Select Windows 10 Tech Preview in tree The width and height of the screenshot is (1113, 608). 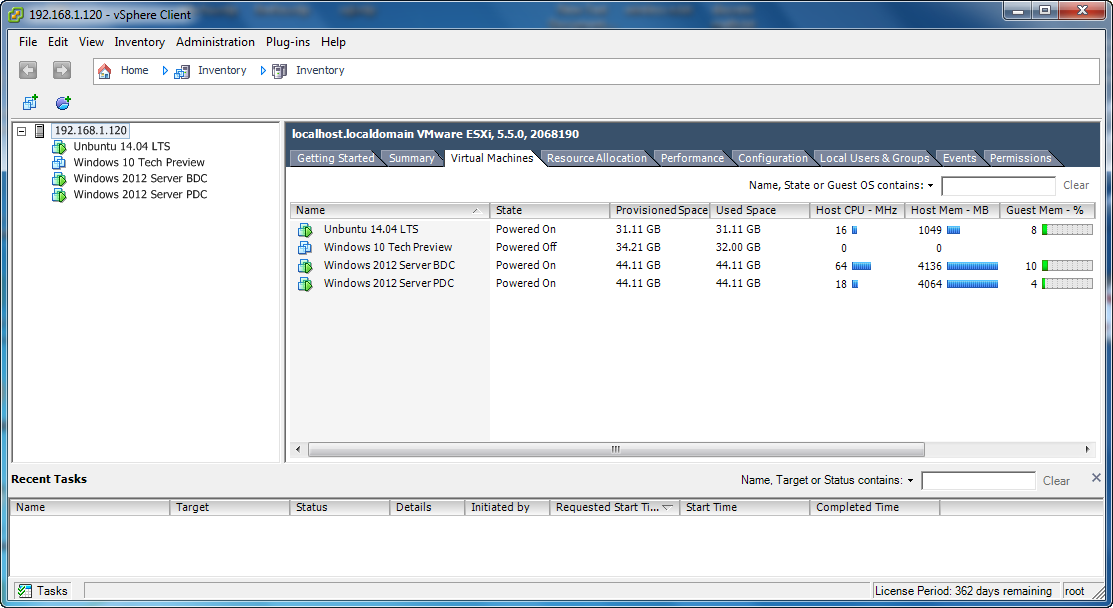tap(139, 162)
